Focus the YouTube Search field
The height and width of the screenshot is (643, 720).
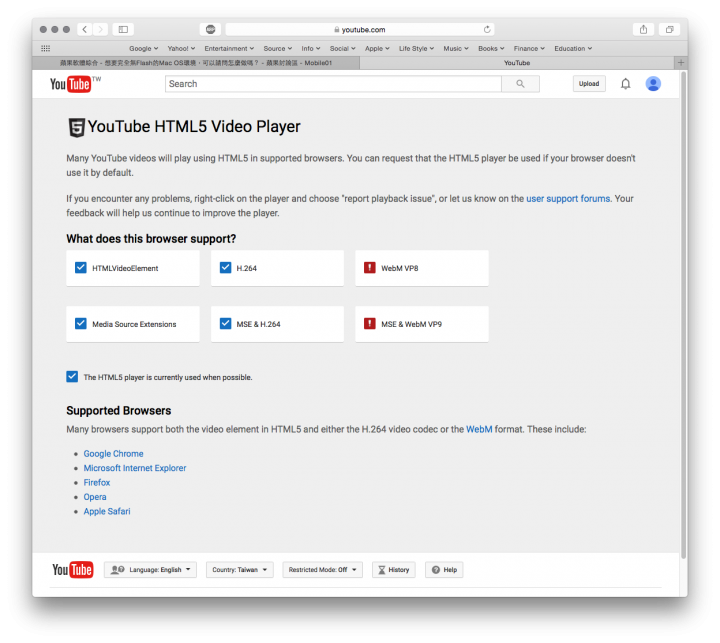pos(333,84)
